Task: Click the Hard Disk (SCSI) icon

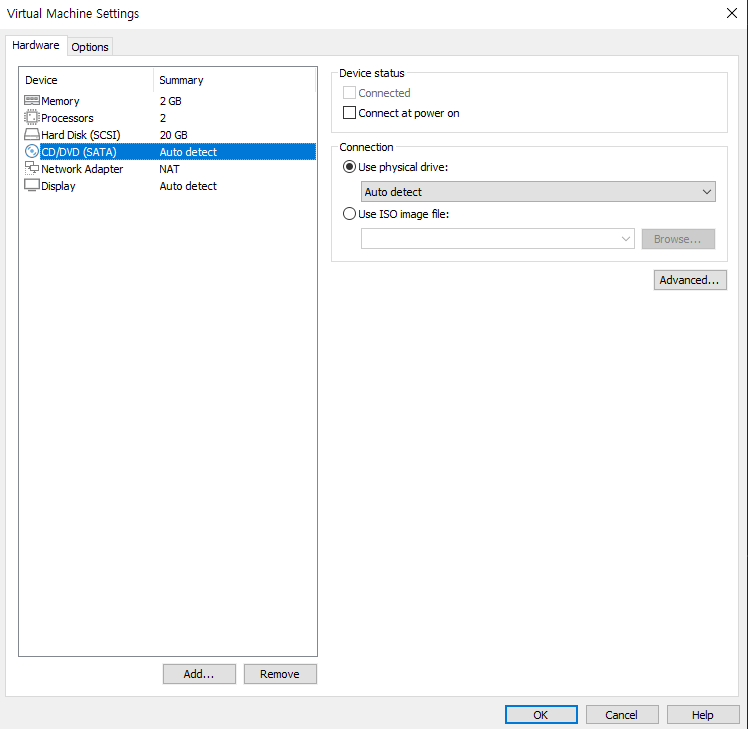Action: [31, 135]
